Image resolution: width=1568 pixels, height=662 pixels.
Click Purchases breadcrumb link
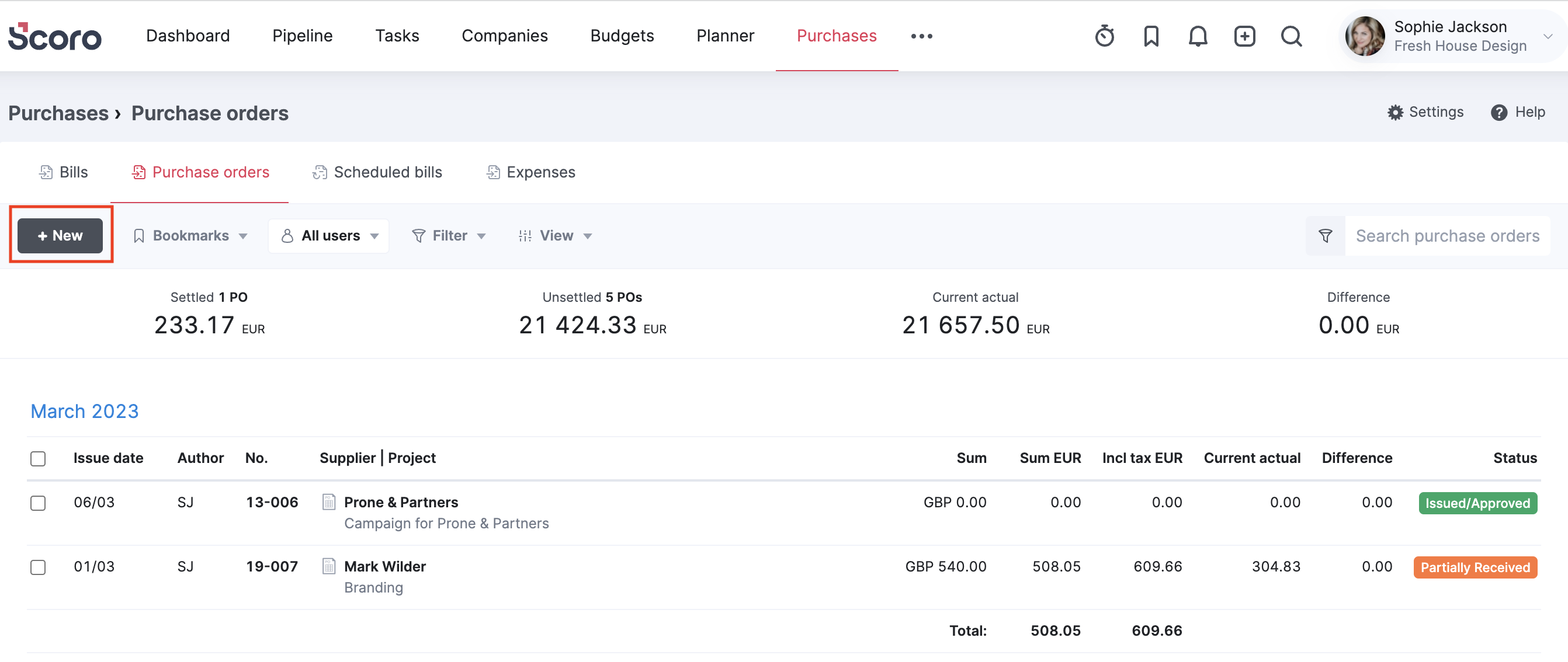click(58, 113)
